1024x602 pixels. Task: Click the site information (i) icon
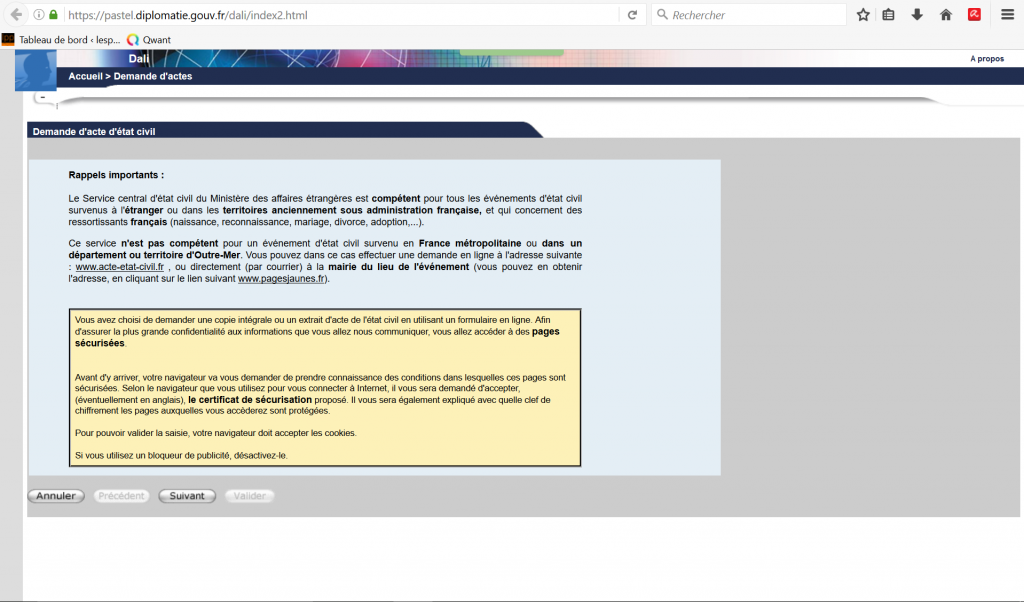click(x=38, y=16)
